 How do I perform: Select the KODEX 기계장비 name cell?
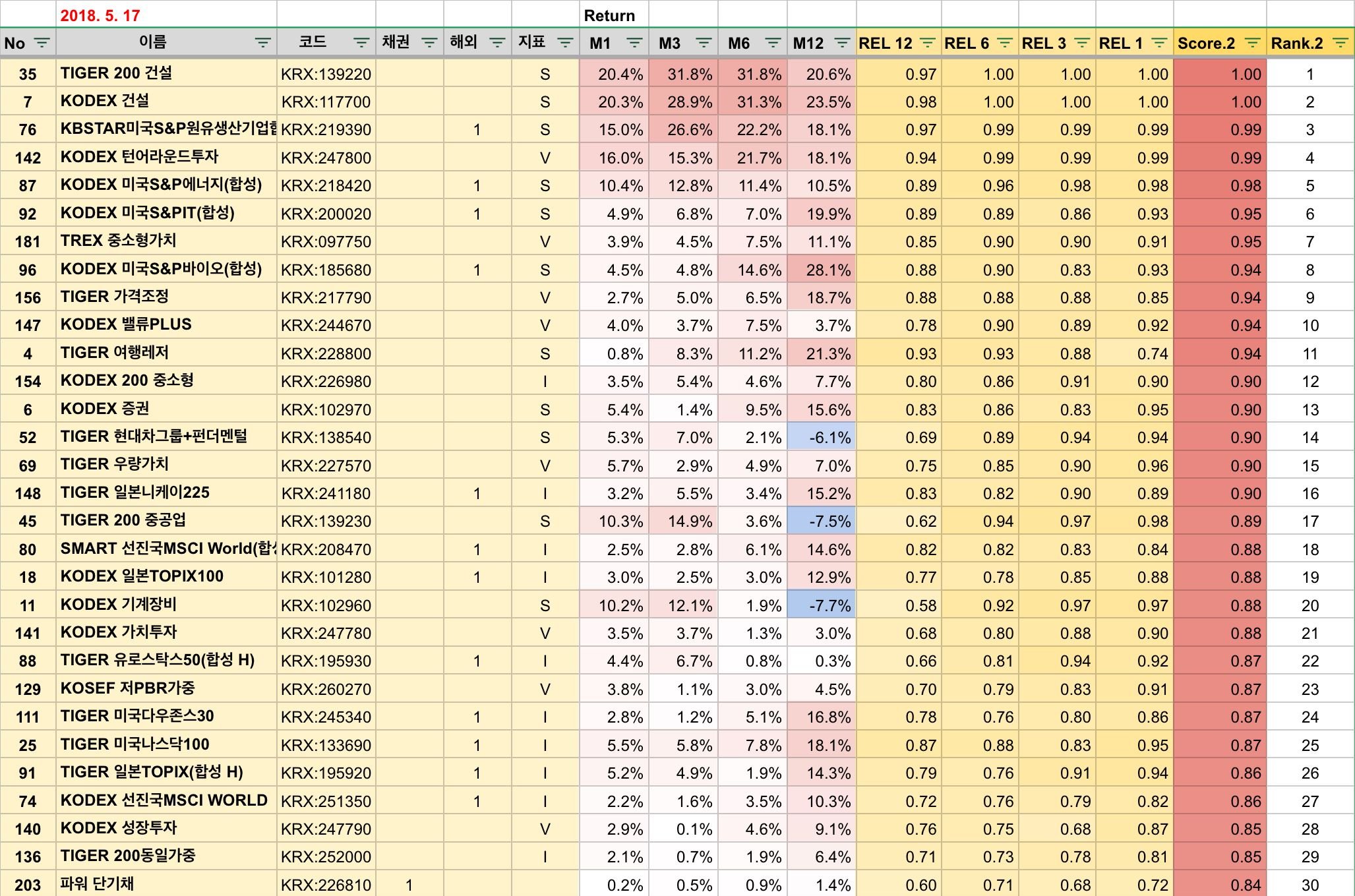tap(166, 605)
